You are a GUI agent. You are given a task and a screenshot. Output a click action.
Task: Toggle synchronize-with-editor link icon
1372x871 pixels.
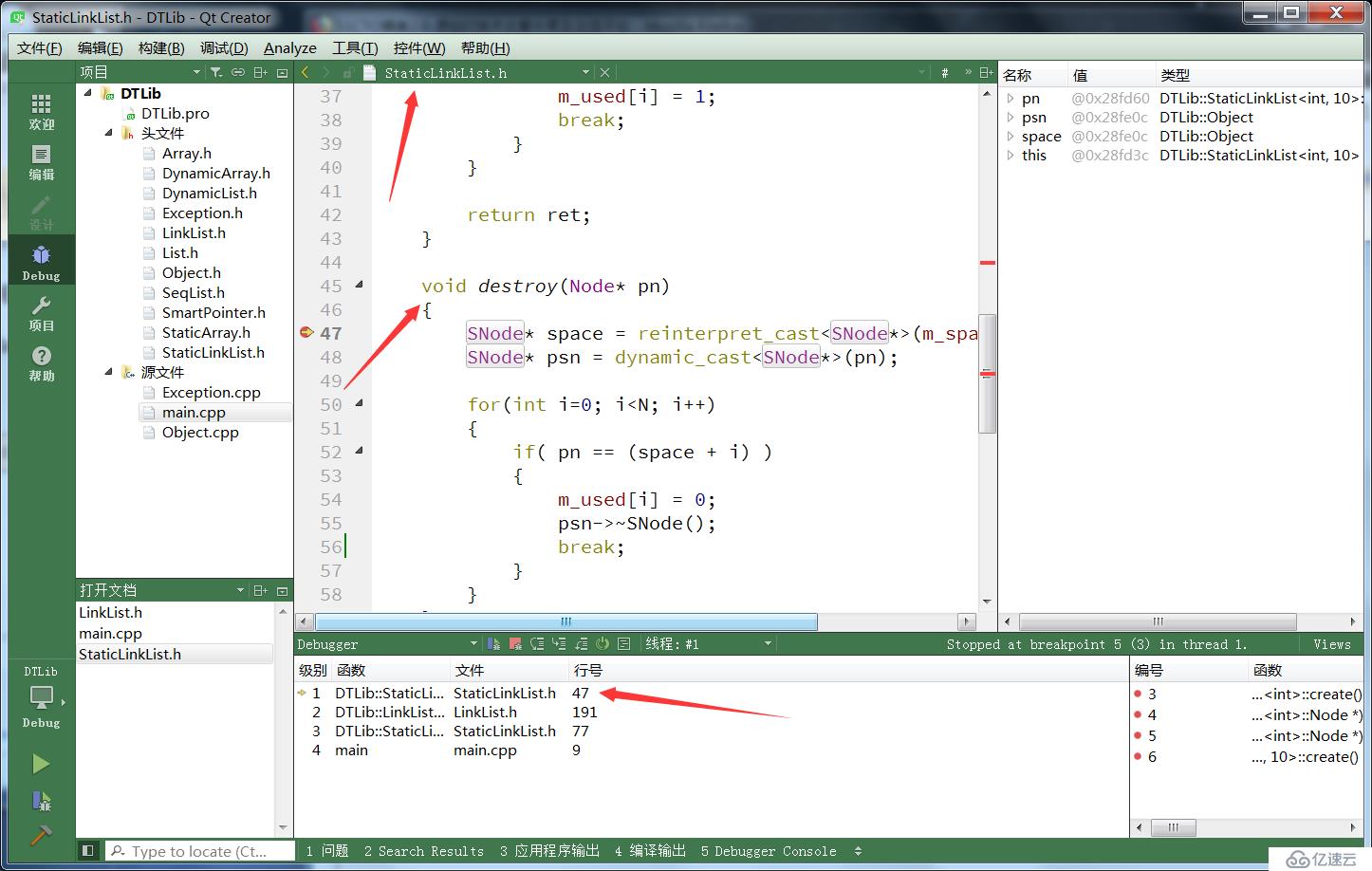238,72
